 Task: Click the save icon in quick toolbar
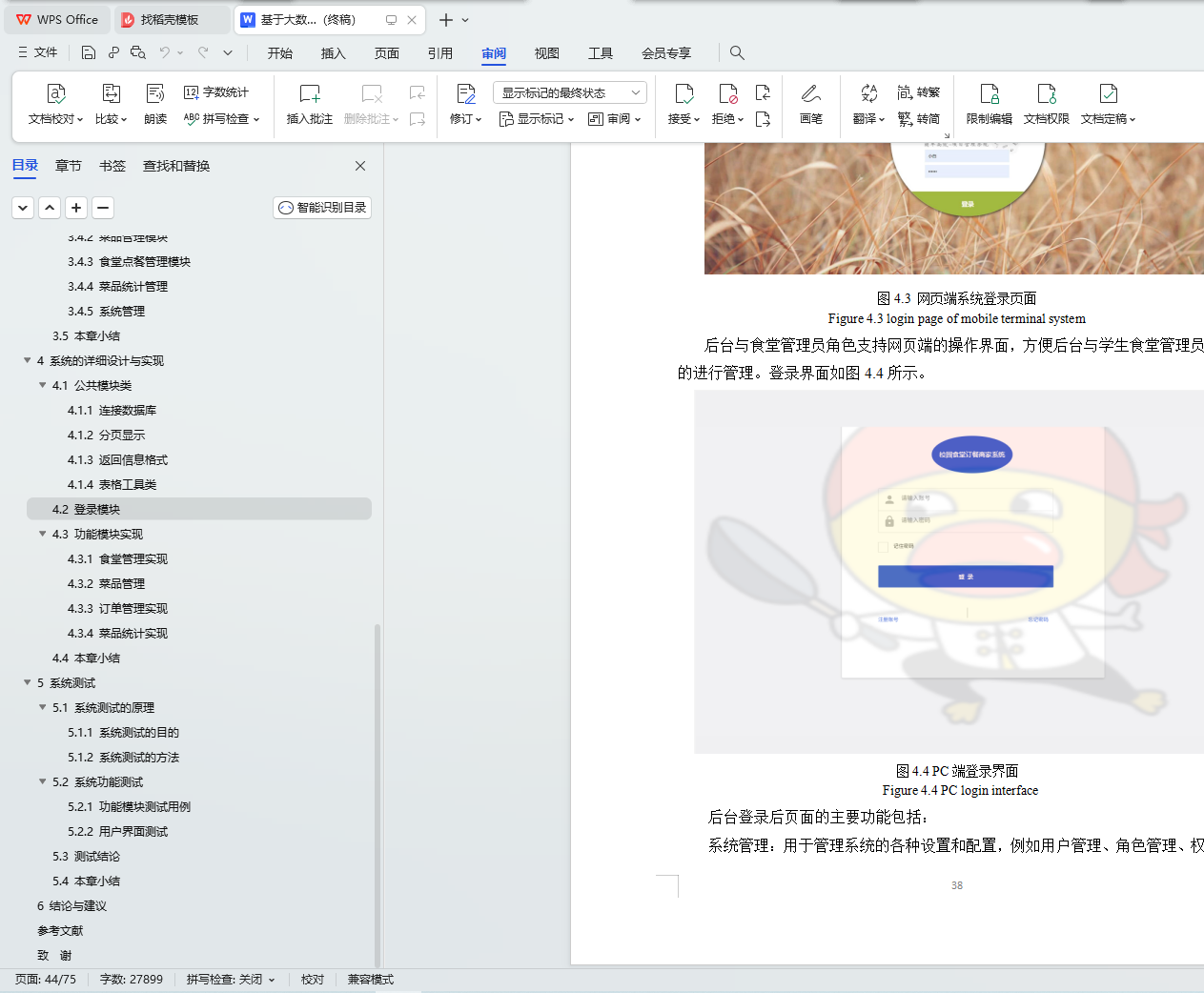pos(89,52)
